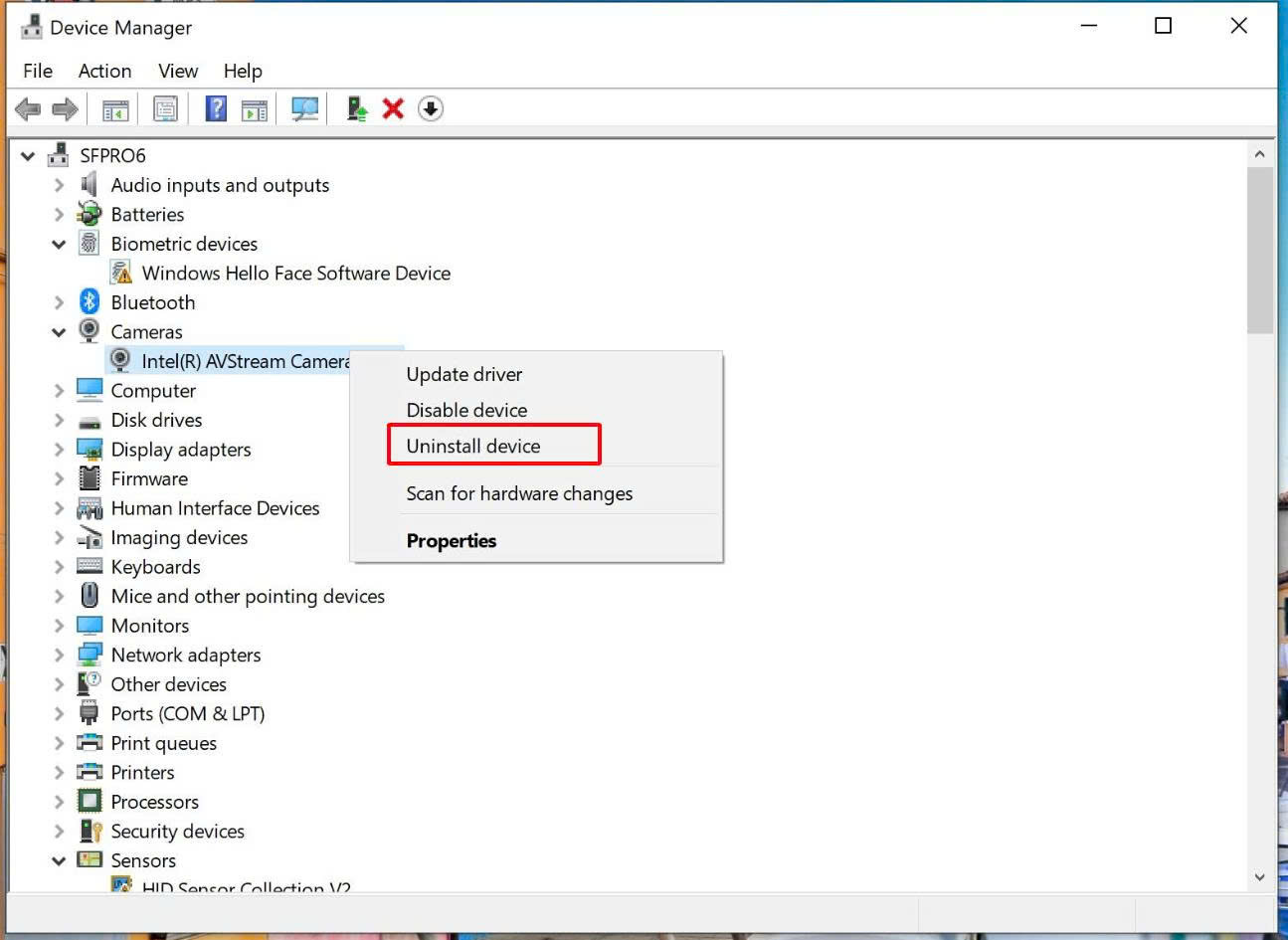1288x940 pixels.
Task: Select the Computer tree row
Action: tap(153, 390)
